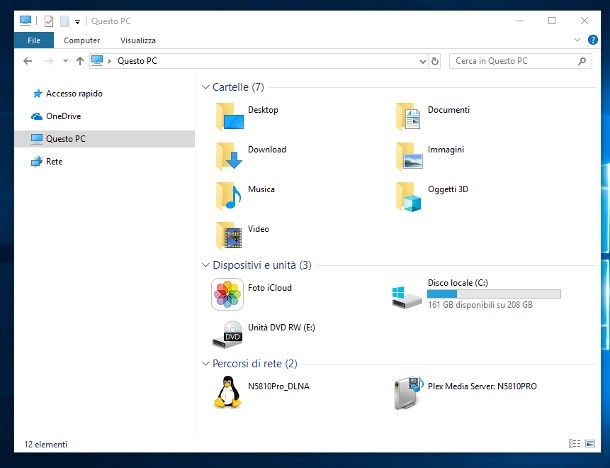
Task: Click the Questo PC monitor icon in sidebar
Action: coord(37,139)
